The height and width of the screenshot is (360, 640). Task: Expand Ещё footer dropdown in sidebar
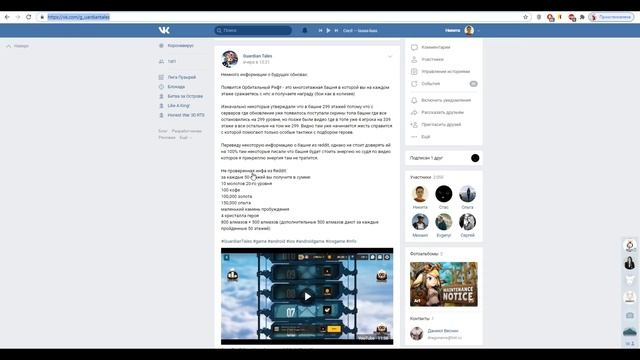pyautogui.click(x=185, y=138)
